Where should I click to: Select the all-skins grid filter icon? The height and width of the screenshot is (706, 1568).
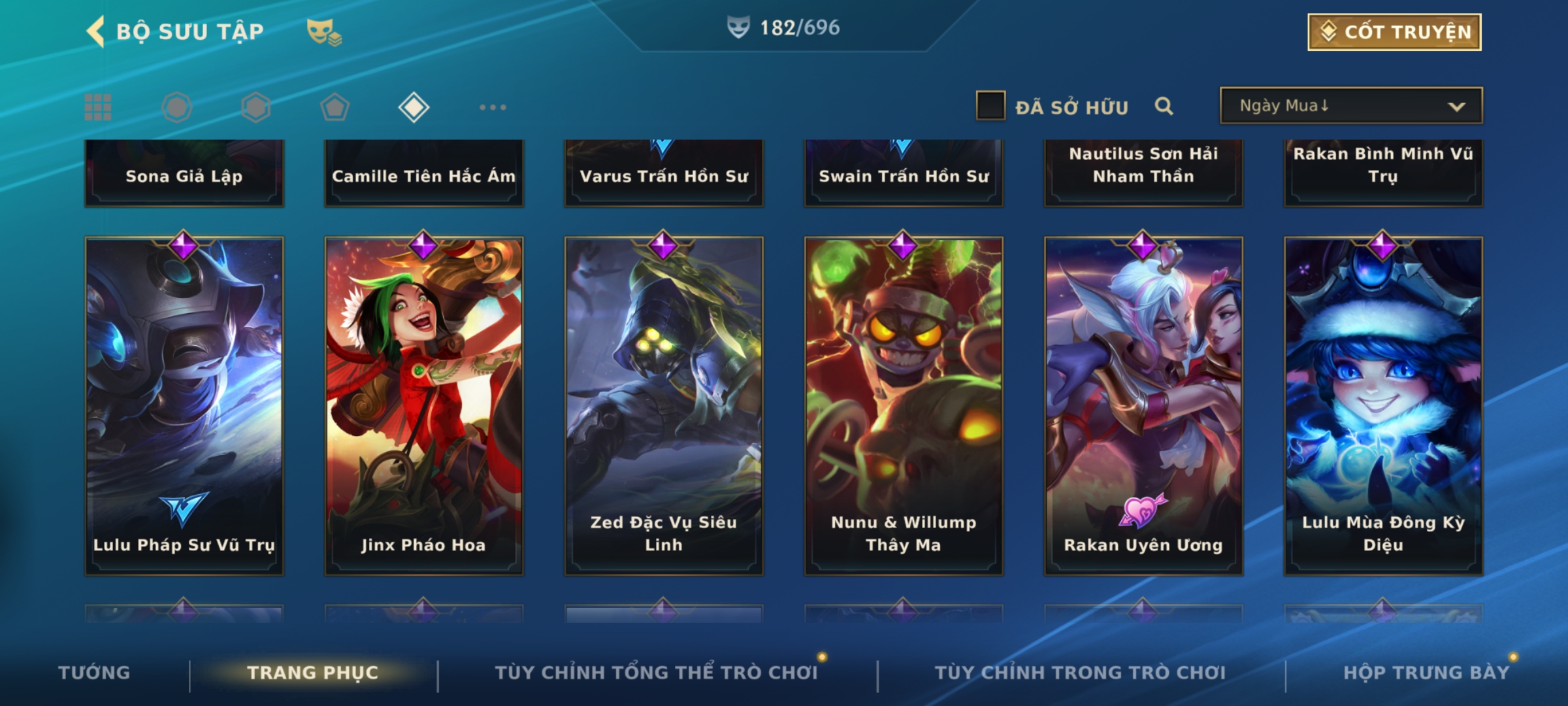98,107
